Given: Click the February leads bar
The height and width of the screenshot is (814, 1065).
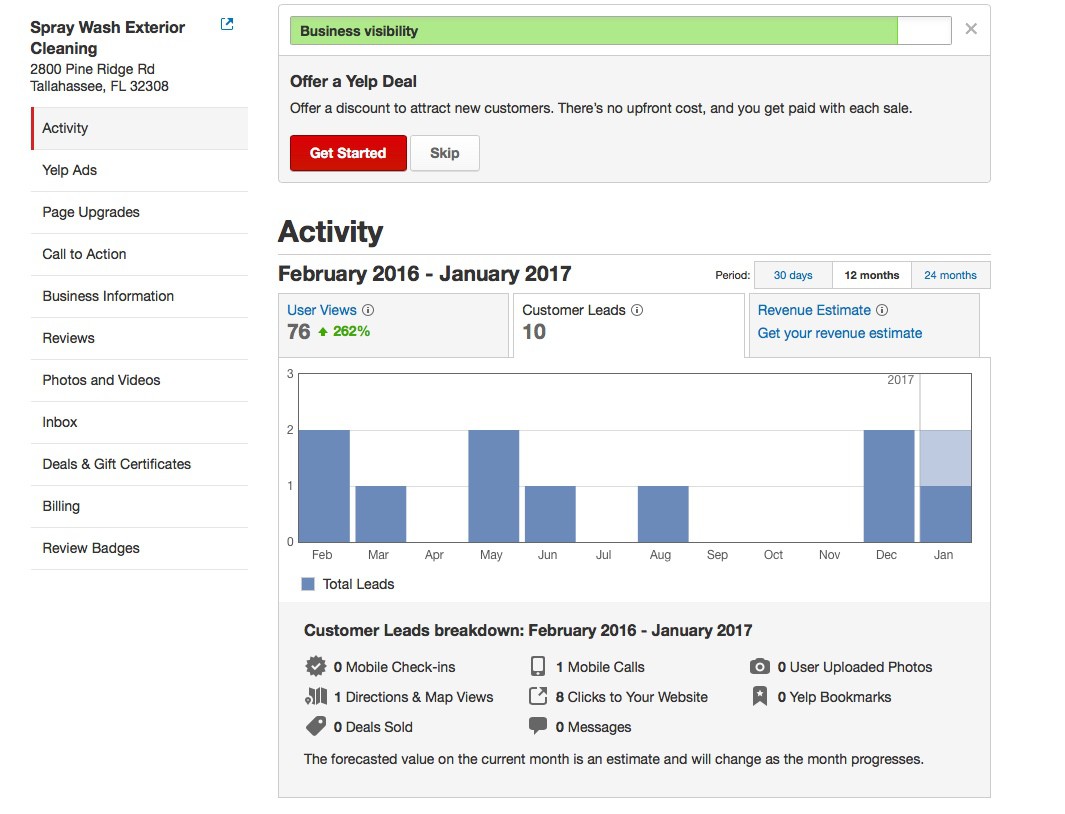Looking at the screenshot, I should 325,486.
